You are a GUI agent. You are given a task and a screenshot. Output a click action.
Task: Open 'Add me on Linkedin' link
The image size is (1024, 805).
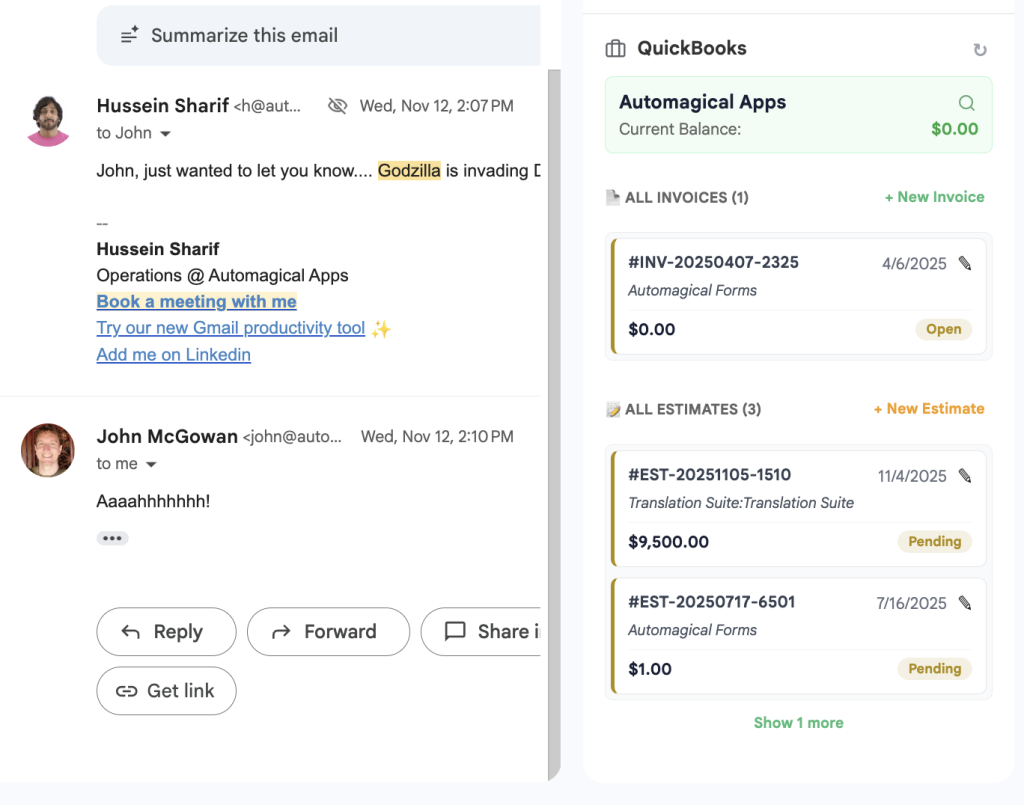(173, 355)
